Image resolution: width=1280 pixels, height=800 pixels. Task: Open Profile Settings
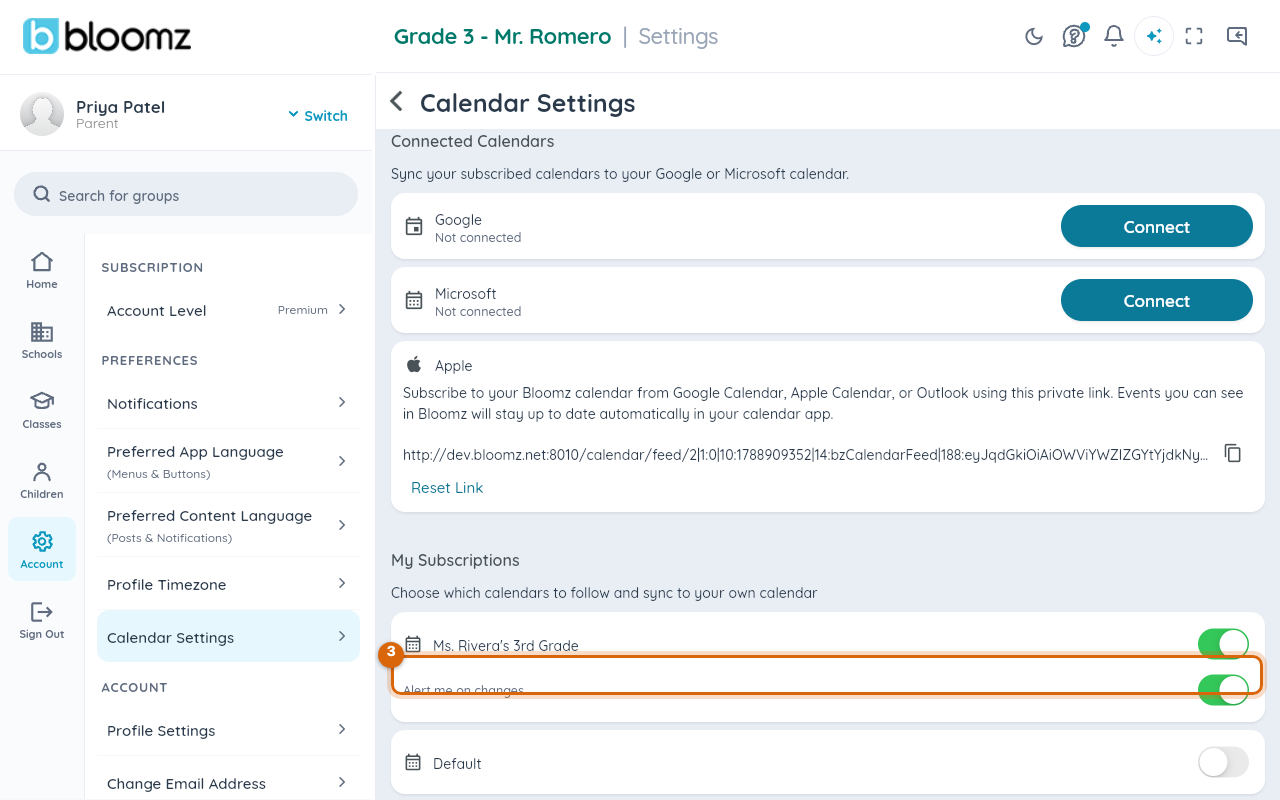pyautogui.click(x=229, y=730)
